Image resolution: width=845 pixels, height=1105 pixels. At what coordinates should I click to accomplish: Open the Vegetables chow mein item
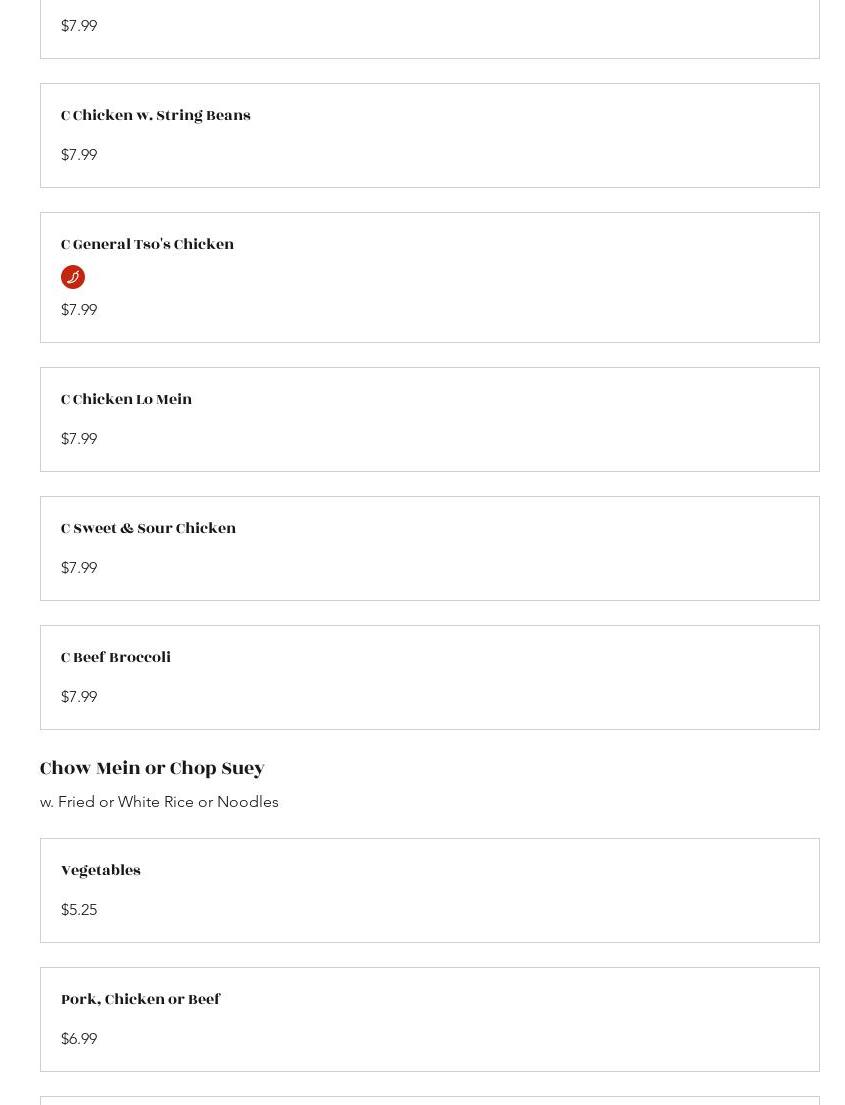coord(101,871)
